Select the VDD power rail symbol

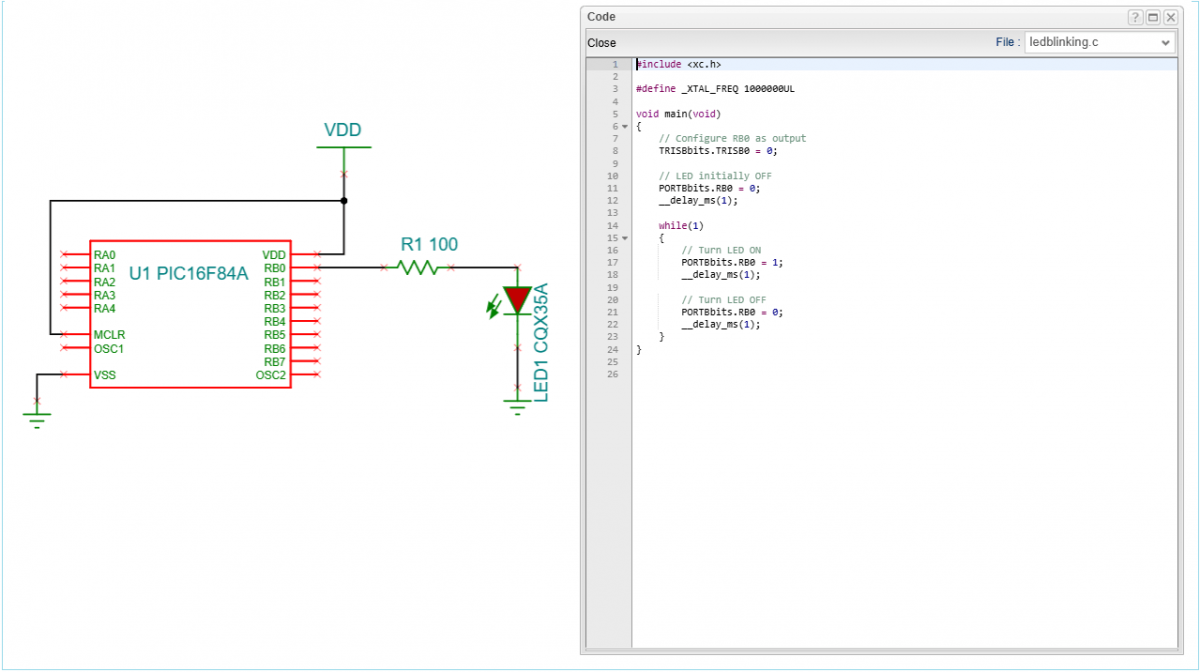(343, 148)
